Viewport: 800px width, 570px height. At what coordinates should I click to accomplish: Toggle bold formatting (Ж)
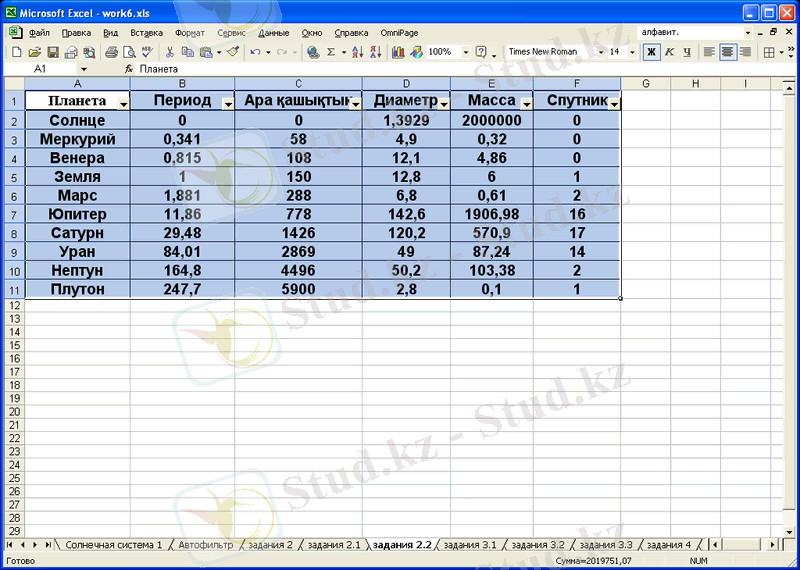651,51
